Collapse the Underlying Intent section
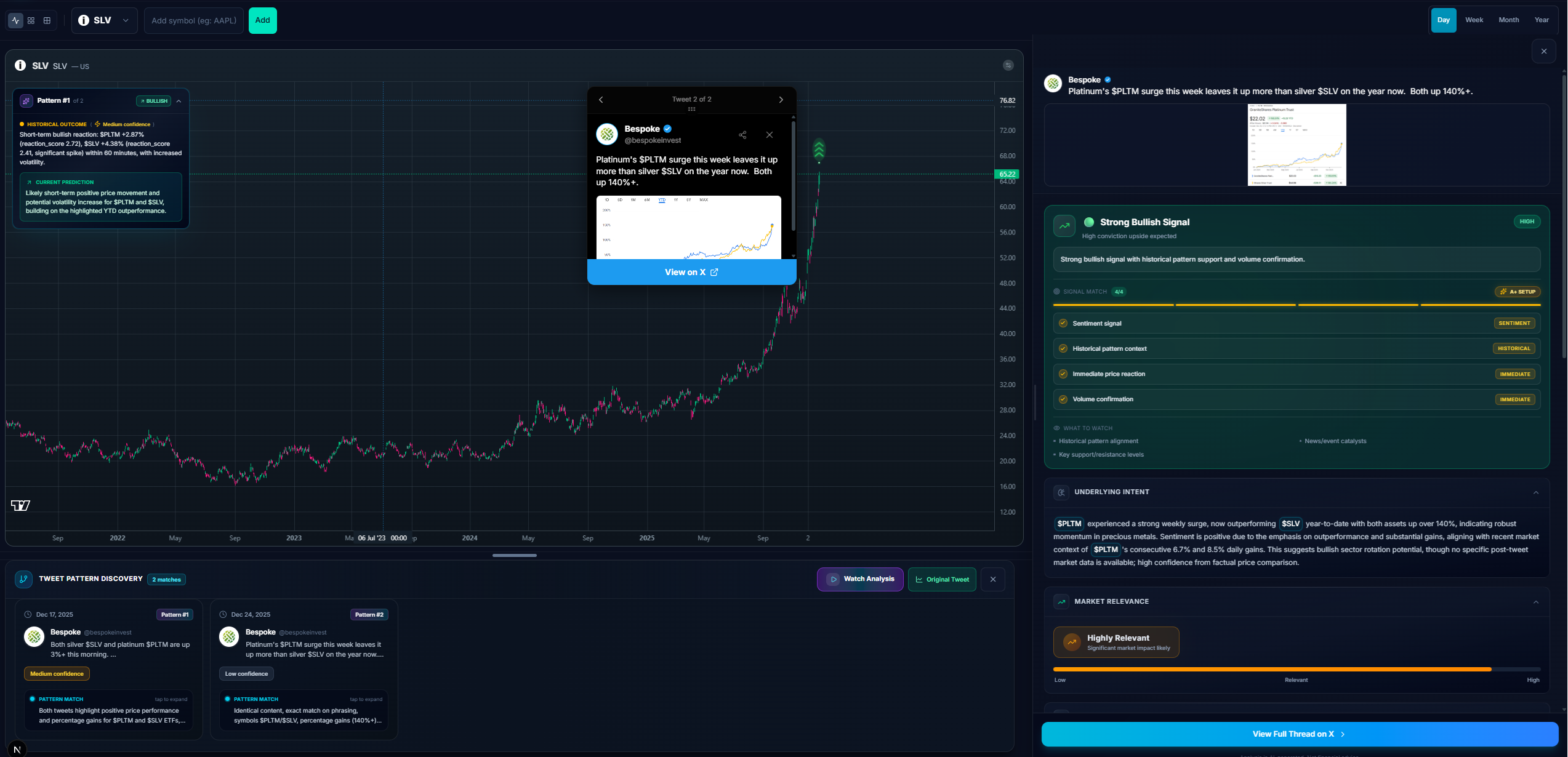 coord(1535,492)
